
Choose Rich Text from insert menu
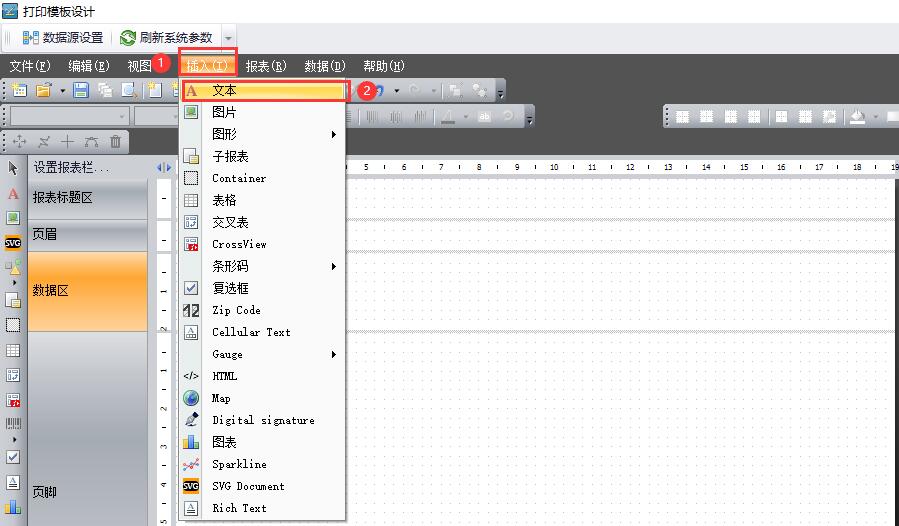(x=239, y=508)
